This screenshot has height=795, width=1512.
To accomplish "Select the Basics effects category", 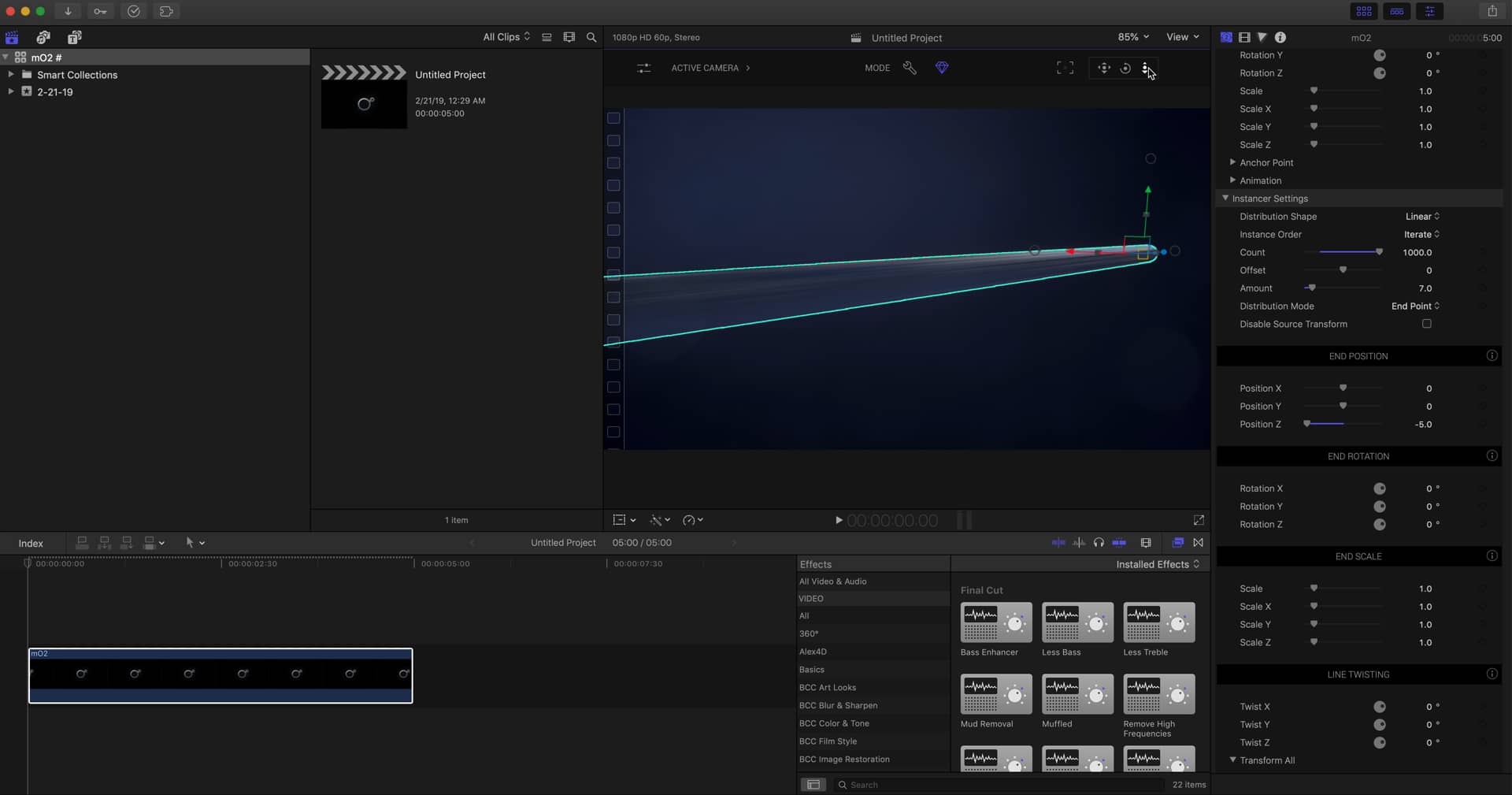I will (x=811, y=670).
